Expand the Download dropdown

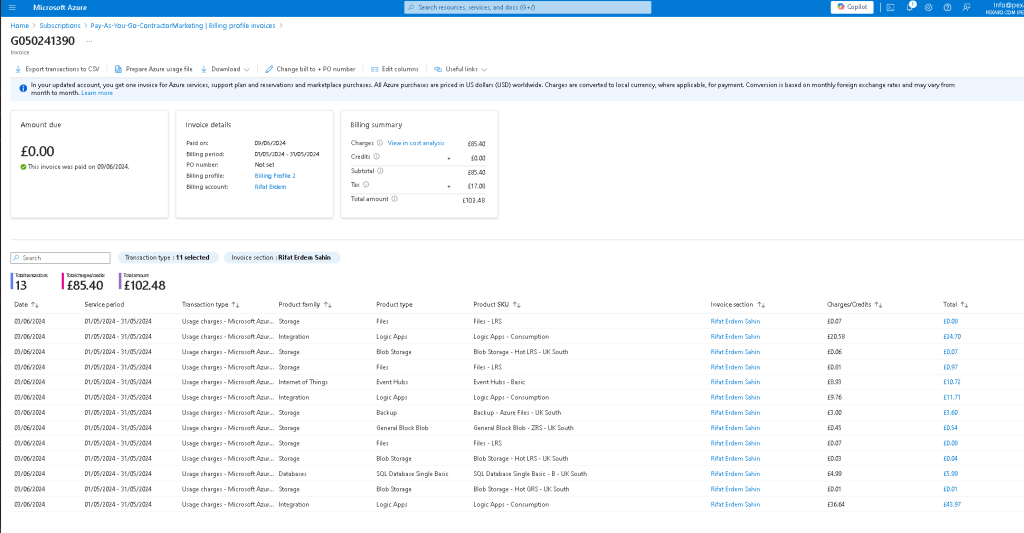[x=225, y=69]
